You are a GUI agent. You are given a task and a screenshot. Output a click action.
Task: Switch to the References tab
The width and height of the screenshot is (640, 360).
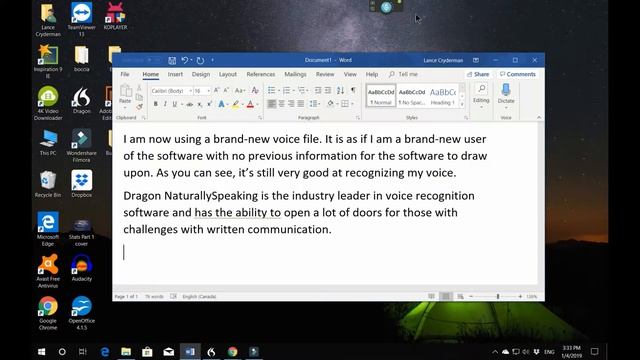[260, 74]
